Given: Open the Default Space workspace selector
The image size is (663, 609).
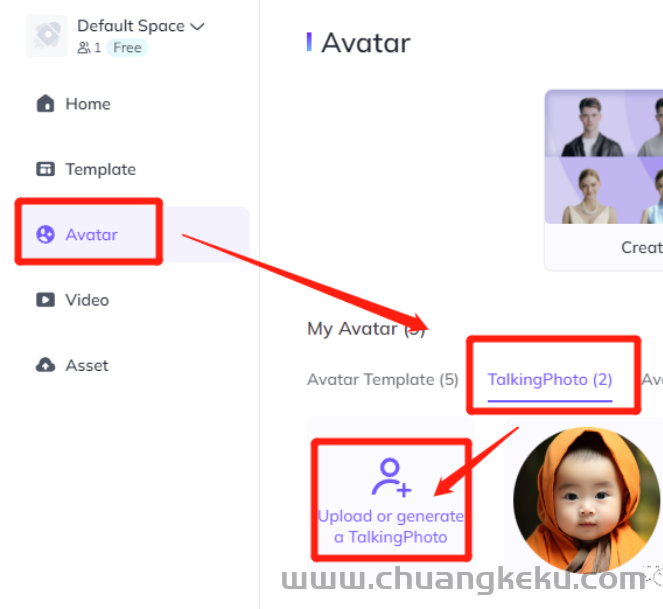Looking at the screenshot, I should [141, 26].
